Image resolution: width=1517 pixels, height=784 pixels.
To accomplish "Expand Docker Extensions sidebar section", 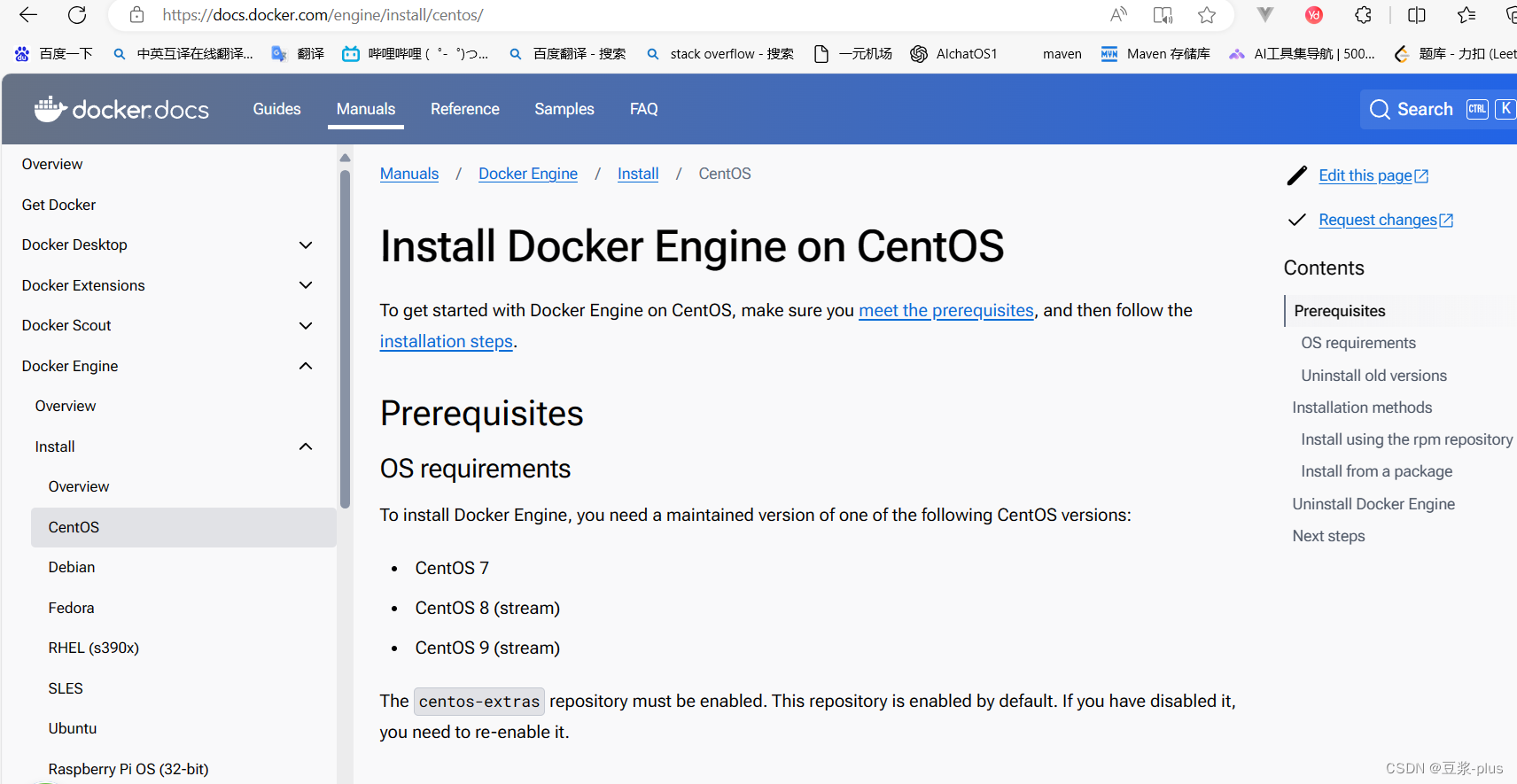I will point(306,285).
